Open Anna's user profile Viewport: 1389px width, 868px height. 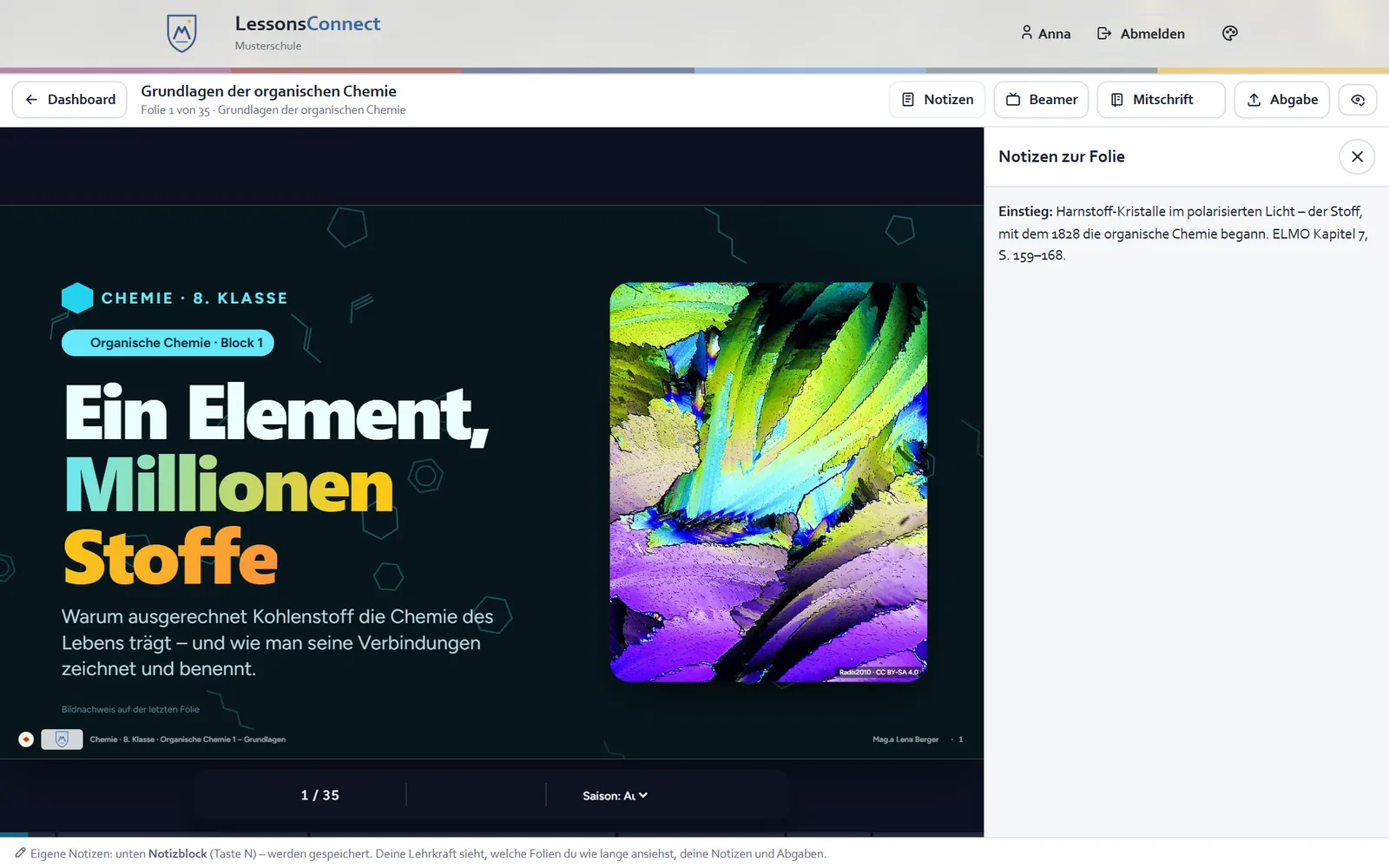(1045, 33)
